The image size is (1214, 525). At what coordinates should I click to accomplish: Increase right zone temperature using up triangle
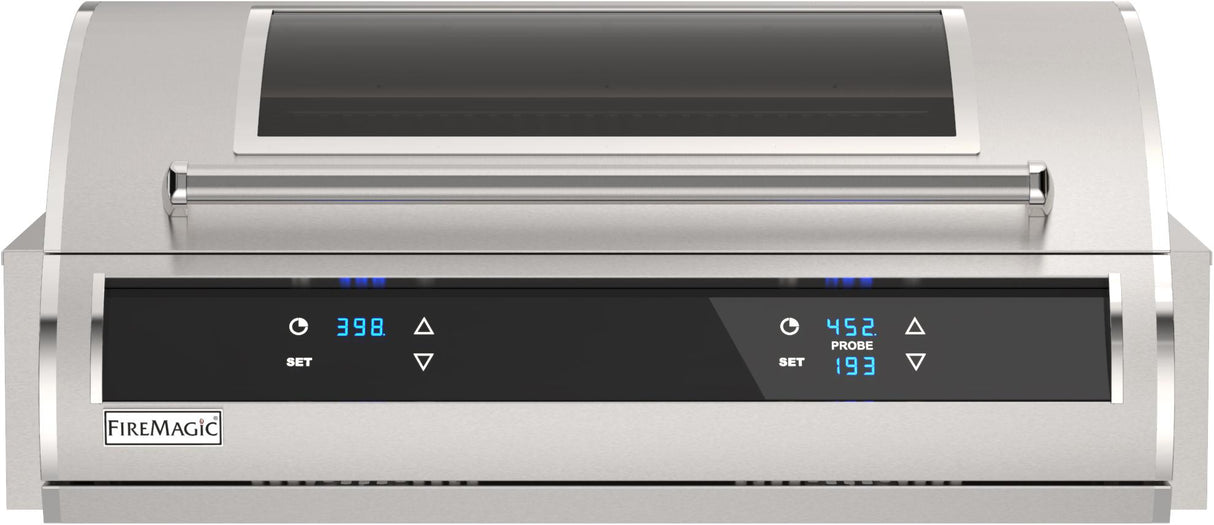(915, 326)
